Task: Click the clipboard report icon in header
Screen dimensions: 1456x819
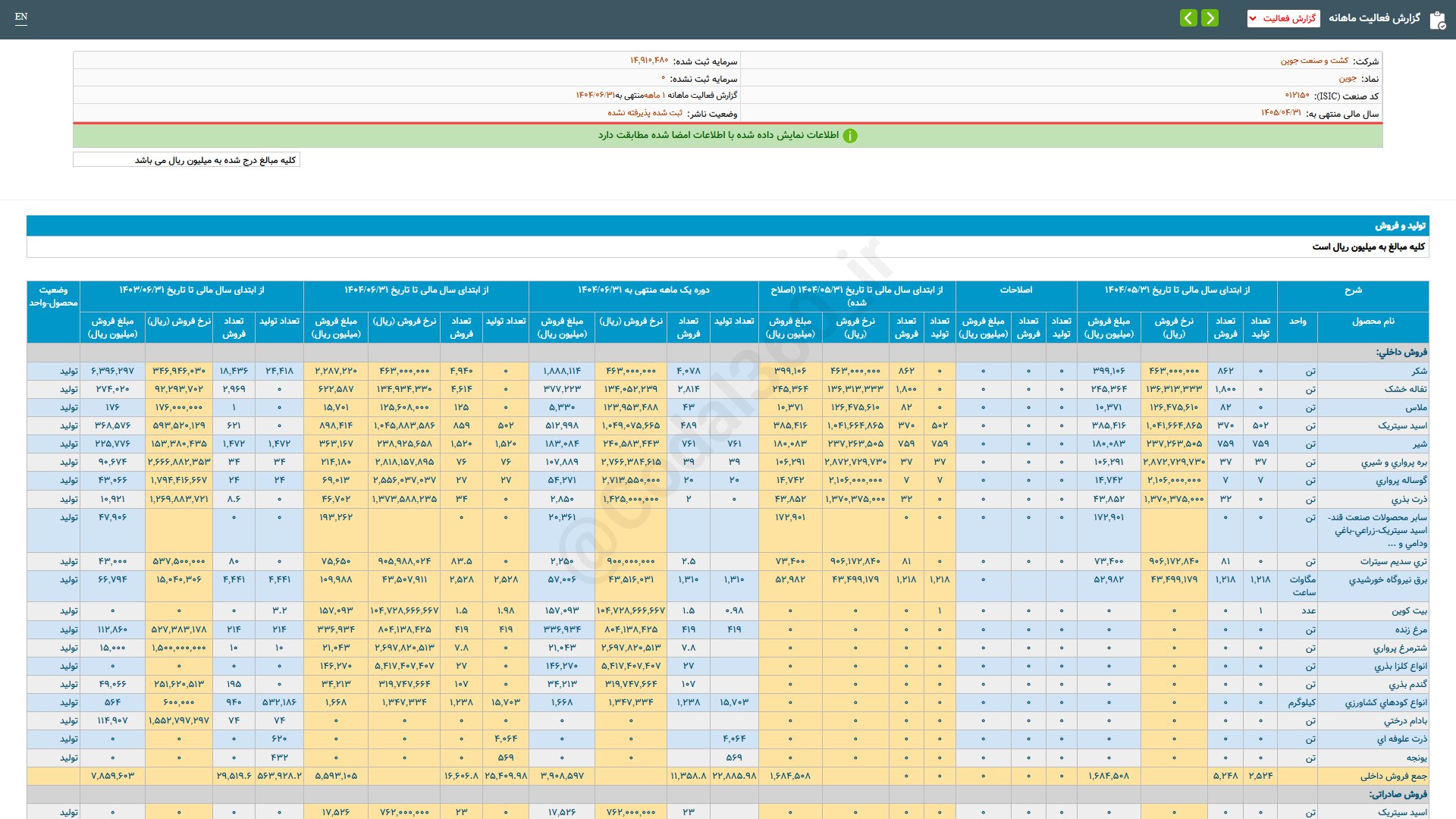Action: point(1437,20)
